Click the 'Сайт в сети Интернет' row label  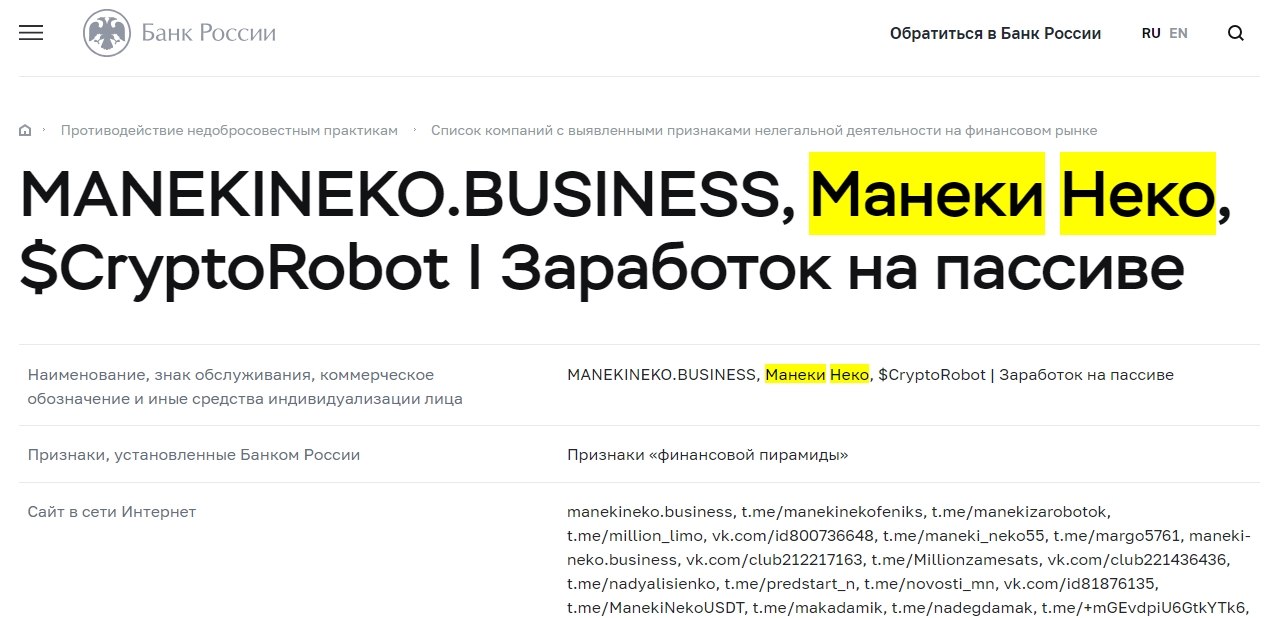pos(112,511)
